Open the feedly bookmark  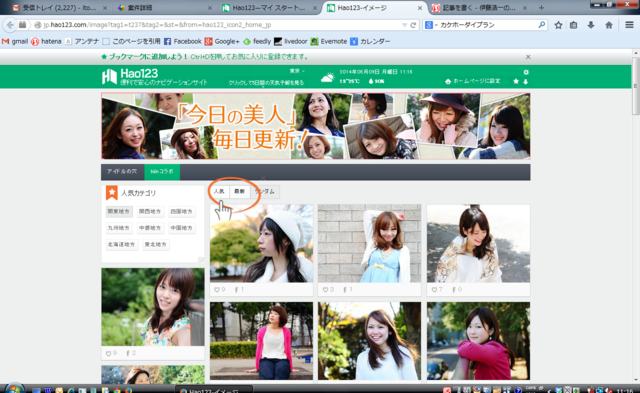(x=257, y=41)
